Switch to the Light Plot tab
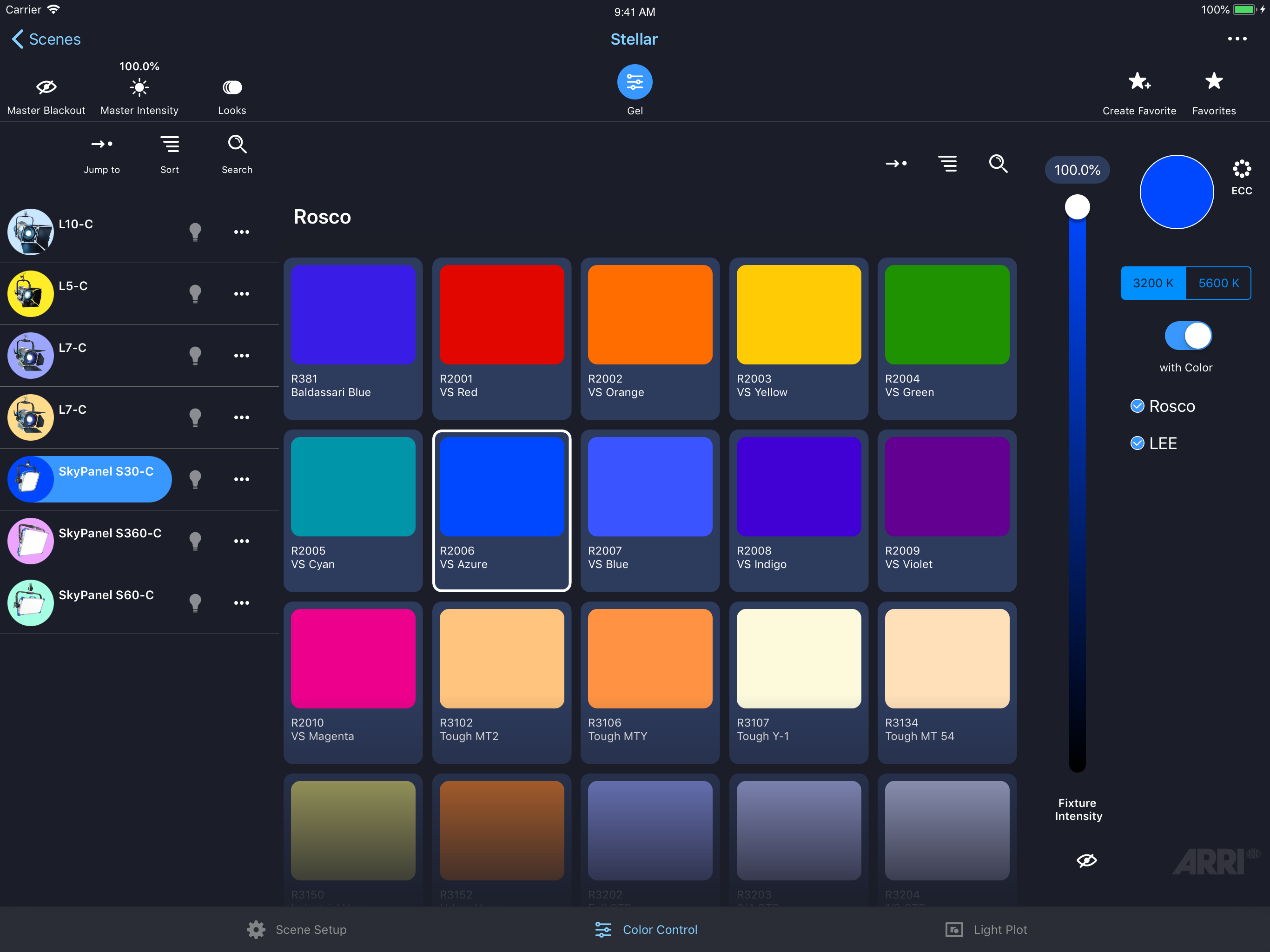 pos(986,930)
